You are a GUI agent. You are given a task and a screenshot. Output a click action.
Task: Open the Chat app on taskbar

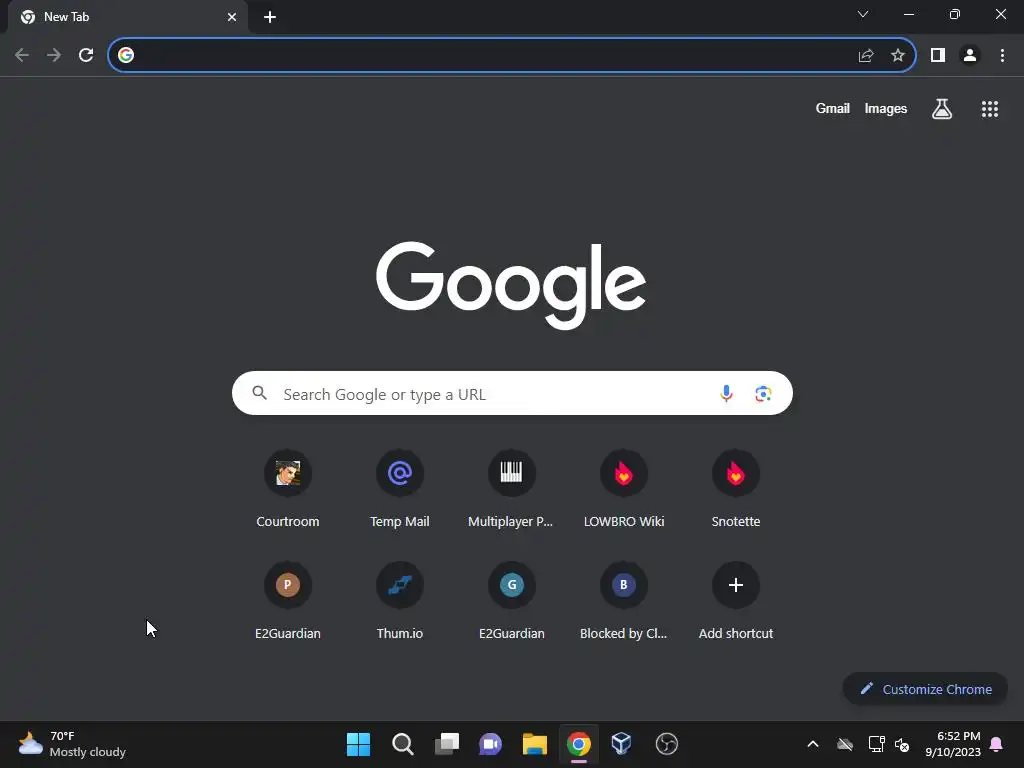pos(490,744)
